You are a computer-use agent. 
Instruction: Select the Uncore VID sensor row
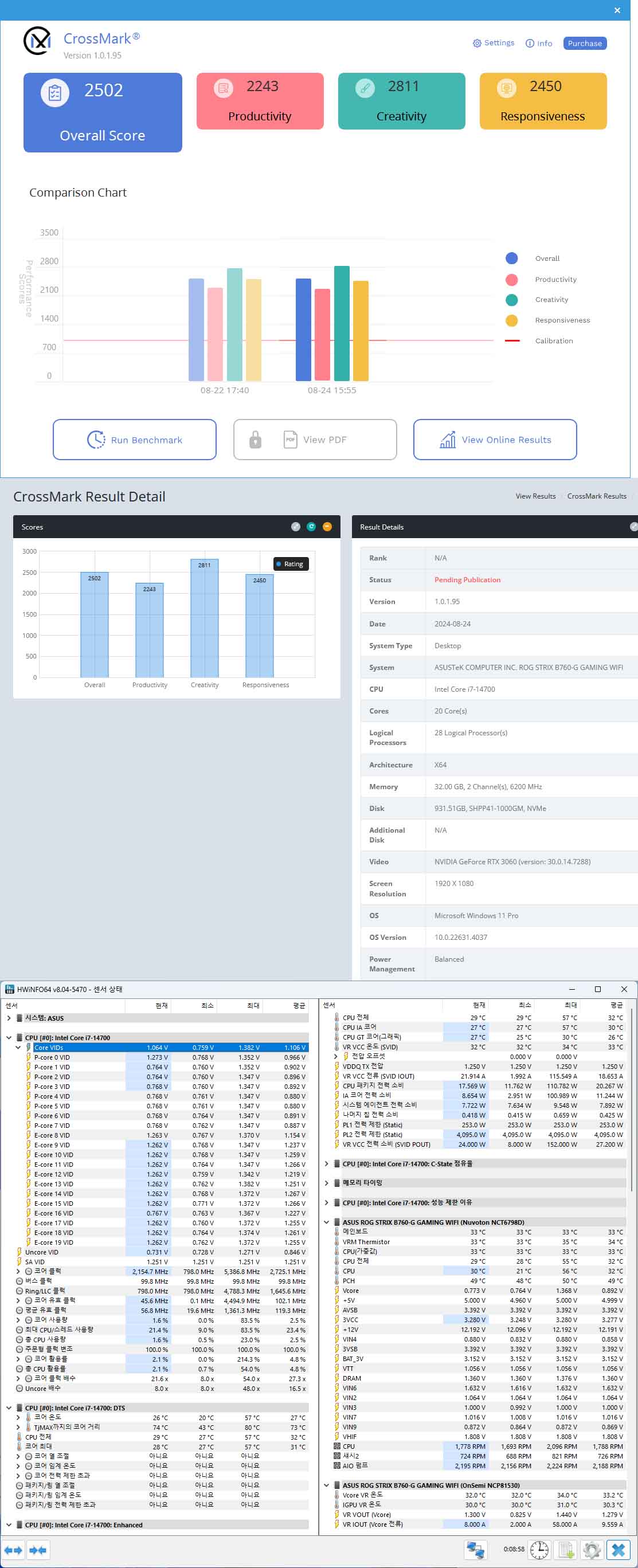(x=156, y=1252)
